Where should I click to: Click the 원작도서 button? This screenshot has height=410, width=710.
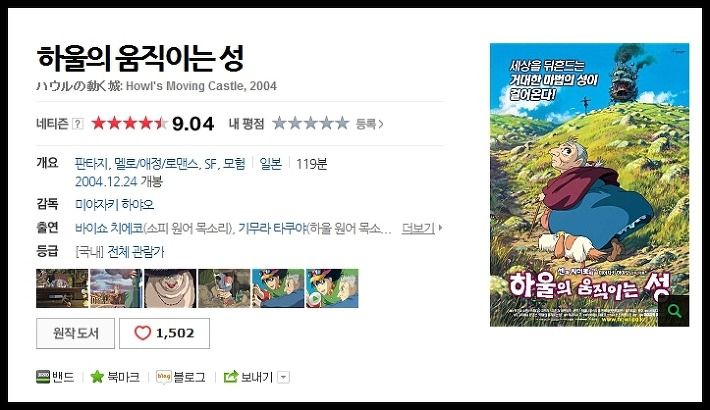75,333
